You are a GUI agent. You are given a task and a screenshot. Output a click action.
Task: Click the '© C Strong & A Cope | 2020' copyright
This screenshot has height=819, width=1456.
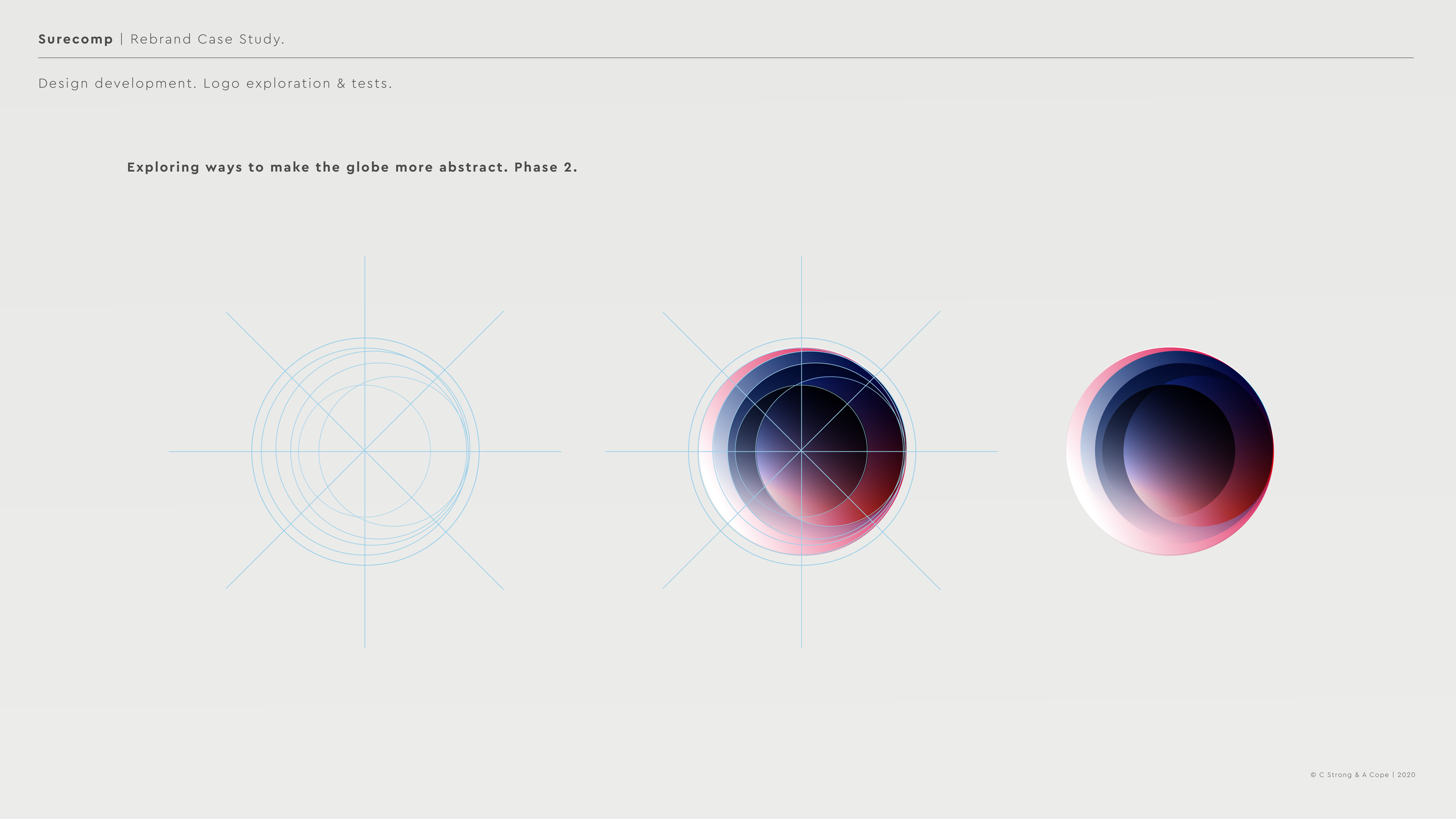(1362, 775)
